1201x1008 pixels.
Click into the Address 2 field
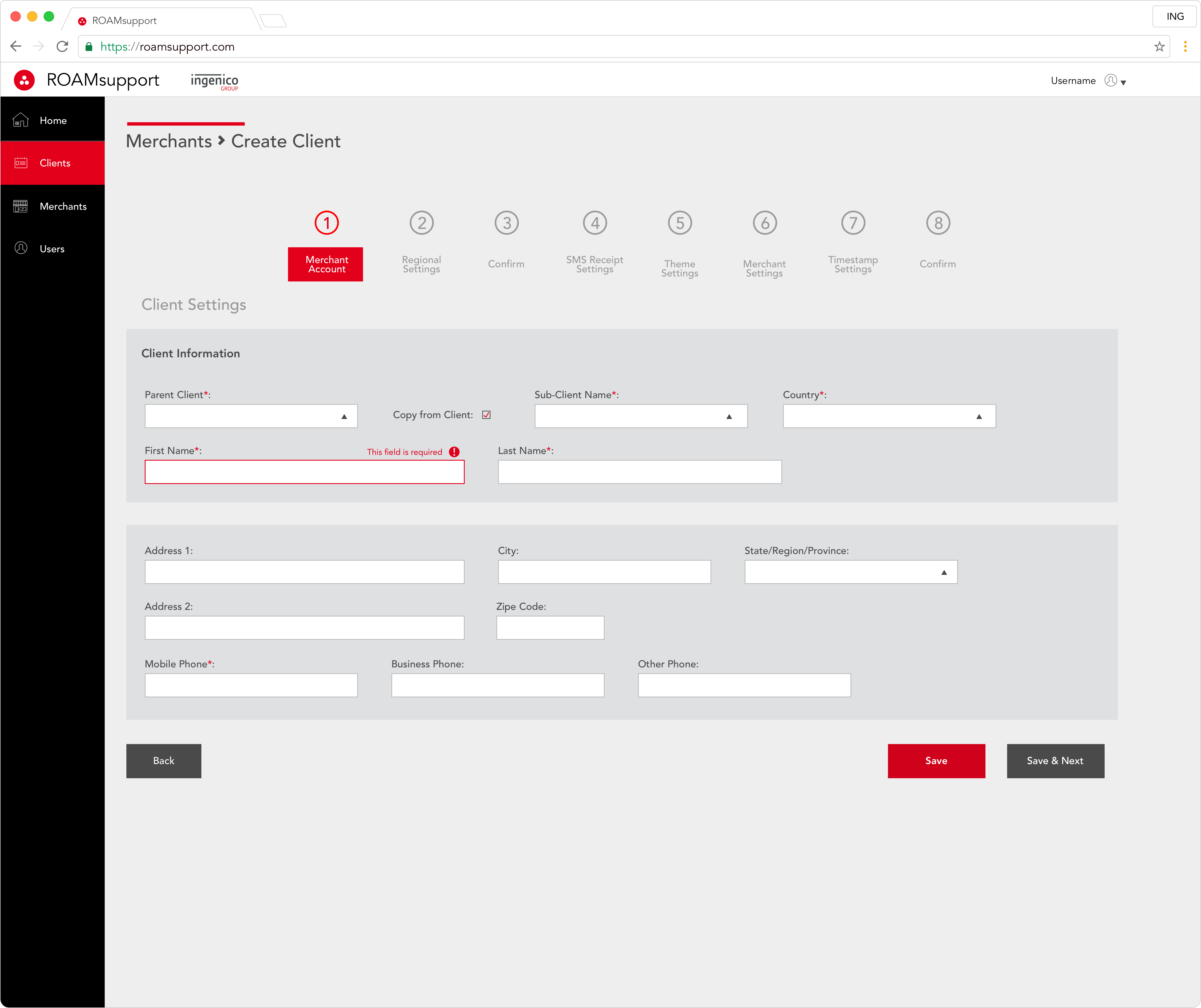[304, 628]
